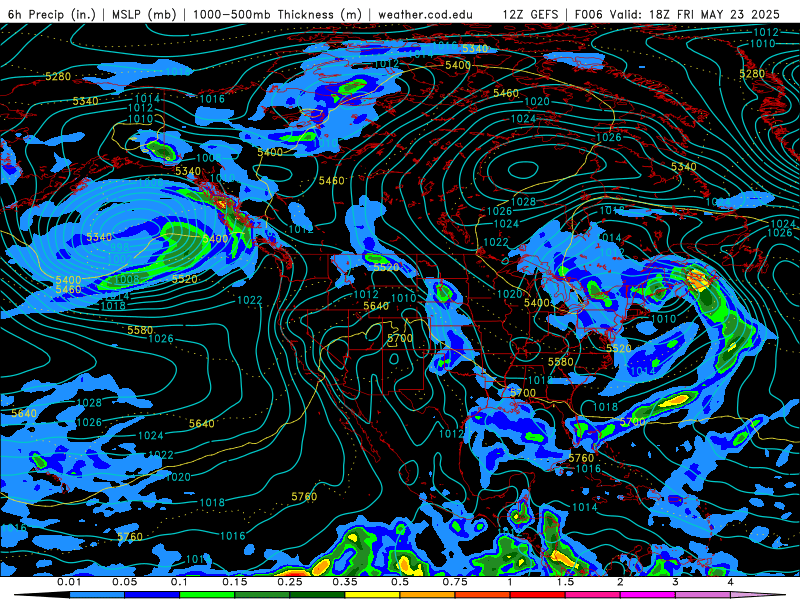Select the magenta 2 inch legend swatch
Screen dimensions: 800x600
[x=648, y=595]
